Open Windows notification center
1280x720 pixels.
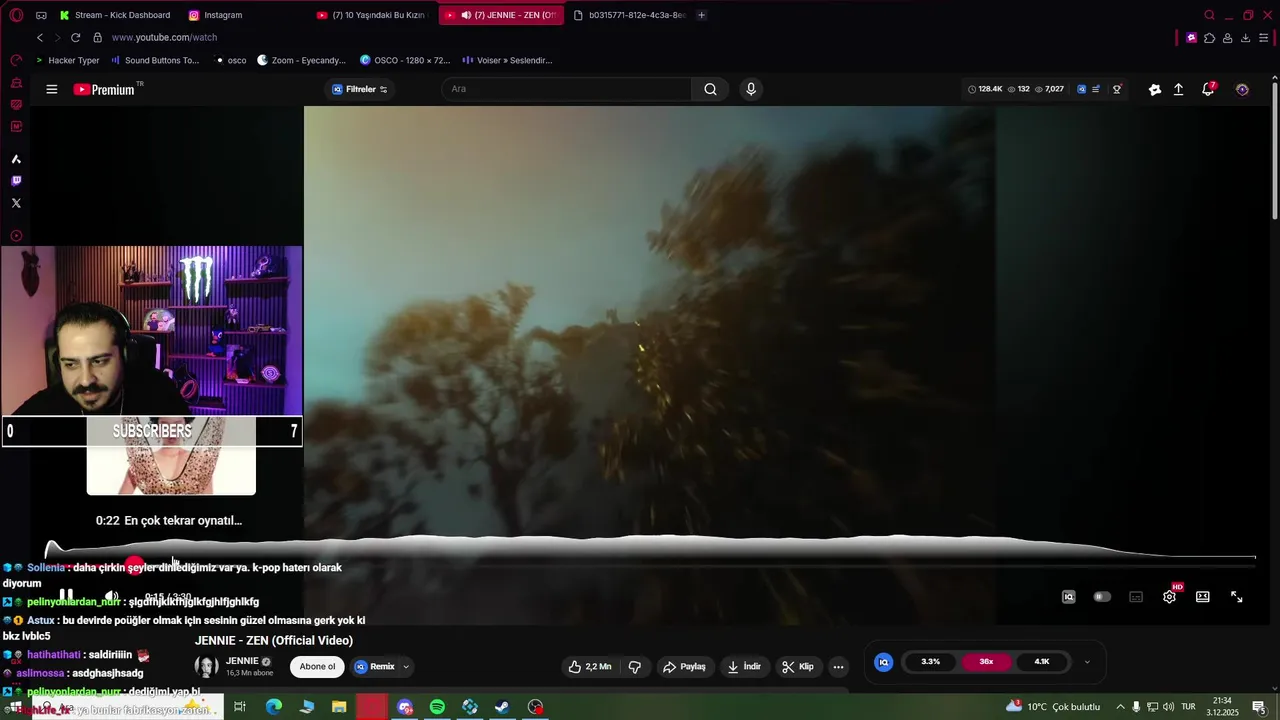tap(1259, 707)
